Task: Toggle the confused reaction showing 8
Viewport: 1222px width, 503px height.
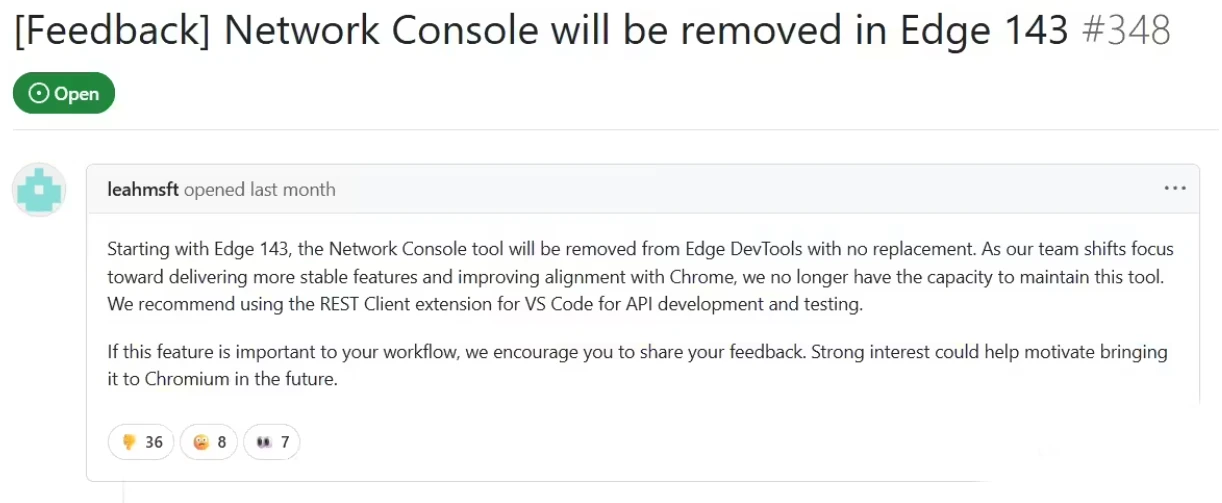Action: click(x=209, y=442)
